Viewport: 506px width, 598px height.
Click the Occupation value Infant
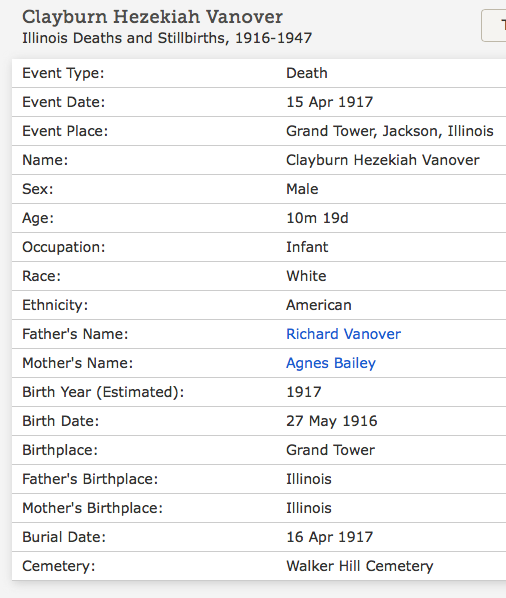click(x=307, y=247)
